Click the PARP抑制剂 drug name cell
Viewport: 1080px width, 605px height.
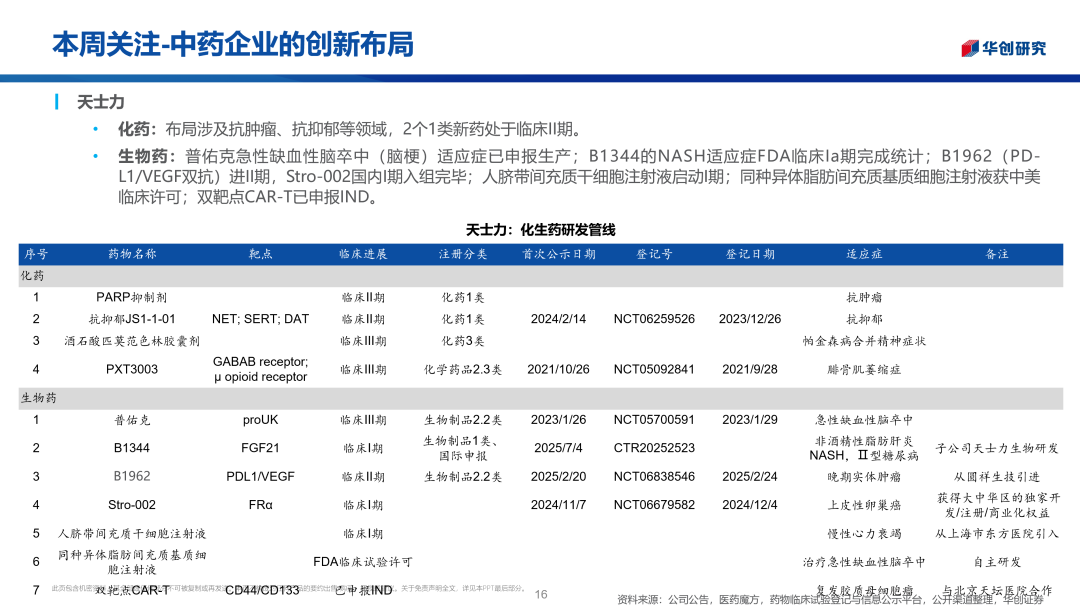(x=132, y=298)
